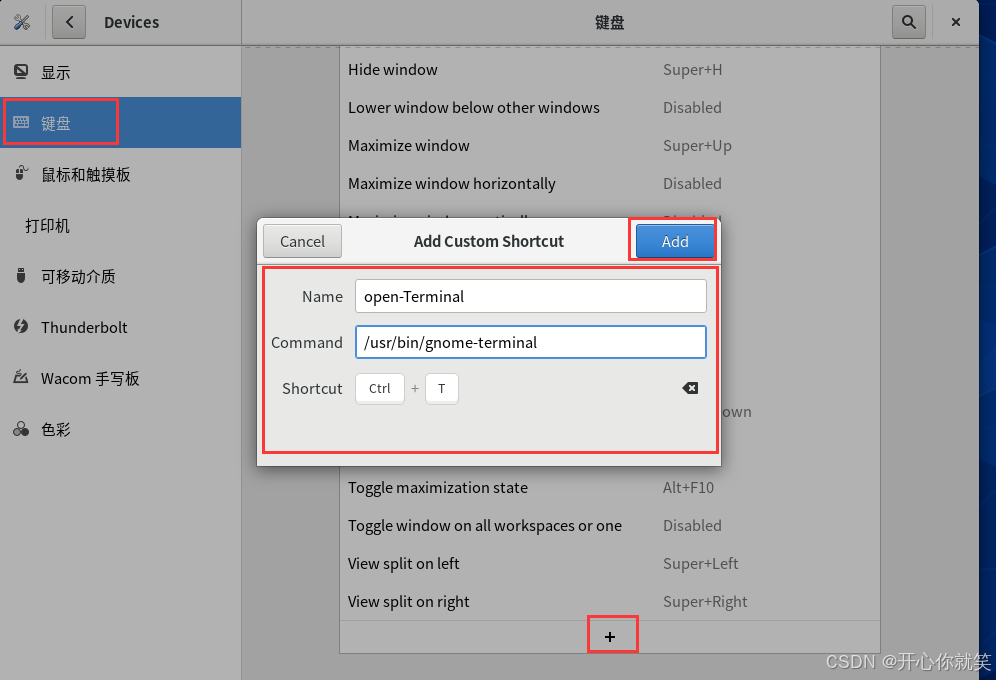Click the plus button to add shortcut

pos(610,637)
